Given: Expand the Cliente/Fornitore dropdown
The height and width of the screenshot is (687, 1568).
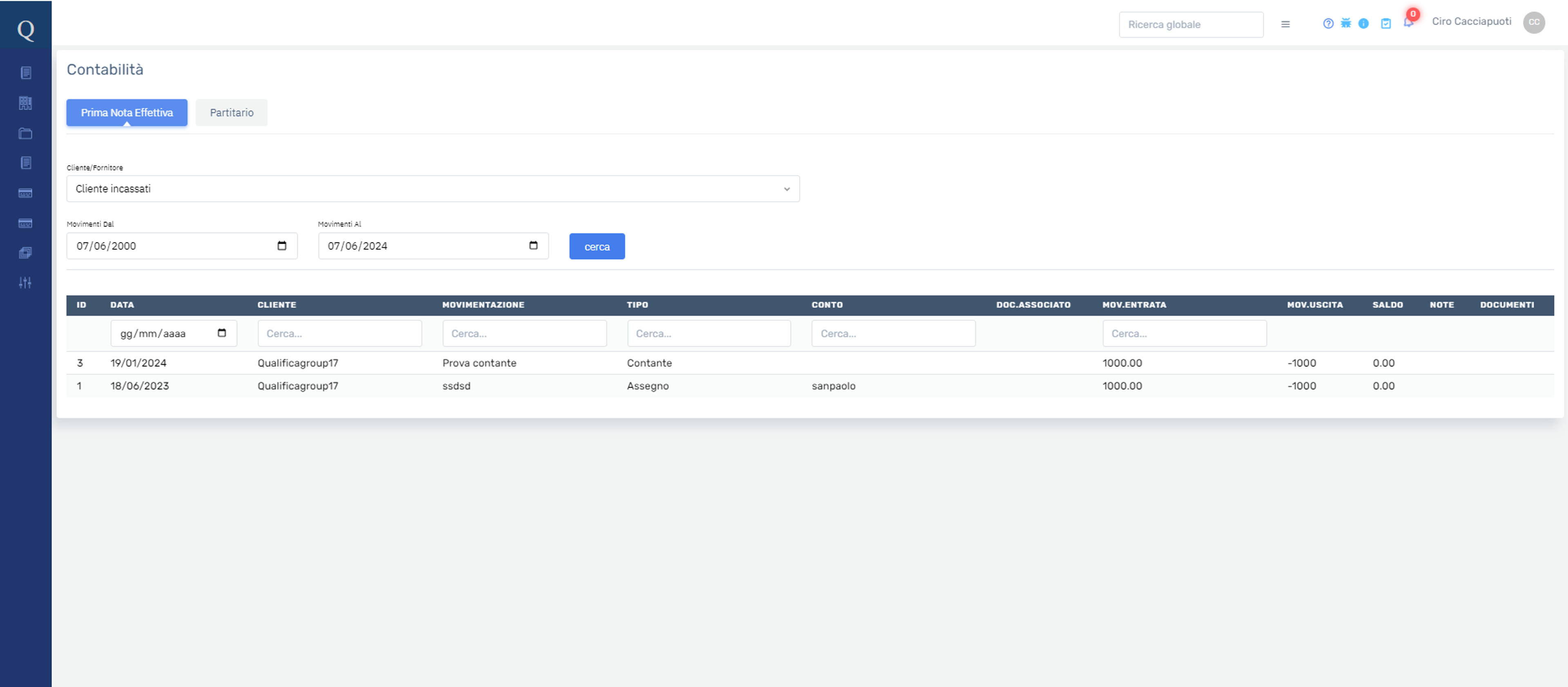Looking at the screenshot, I should coord(433,189).
